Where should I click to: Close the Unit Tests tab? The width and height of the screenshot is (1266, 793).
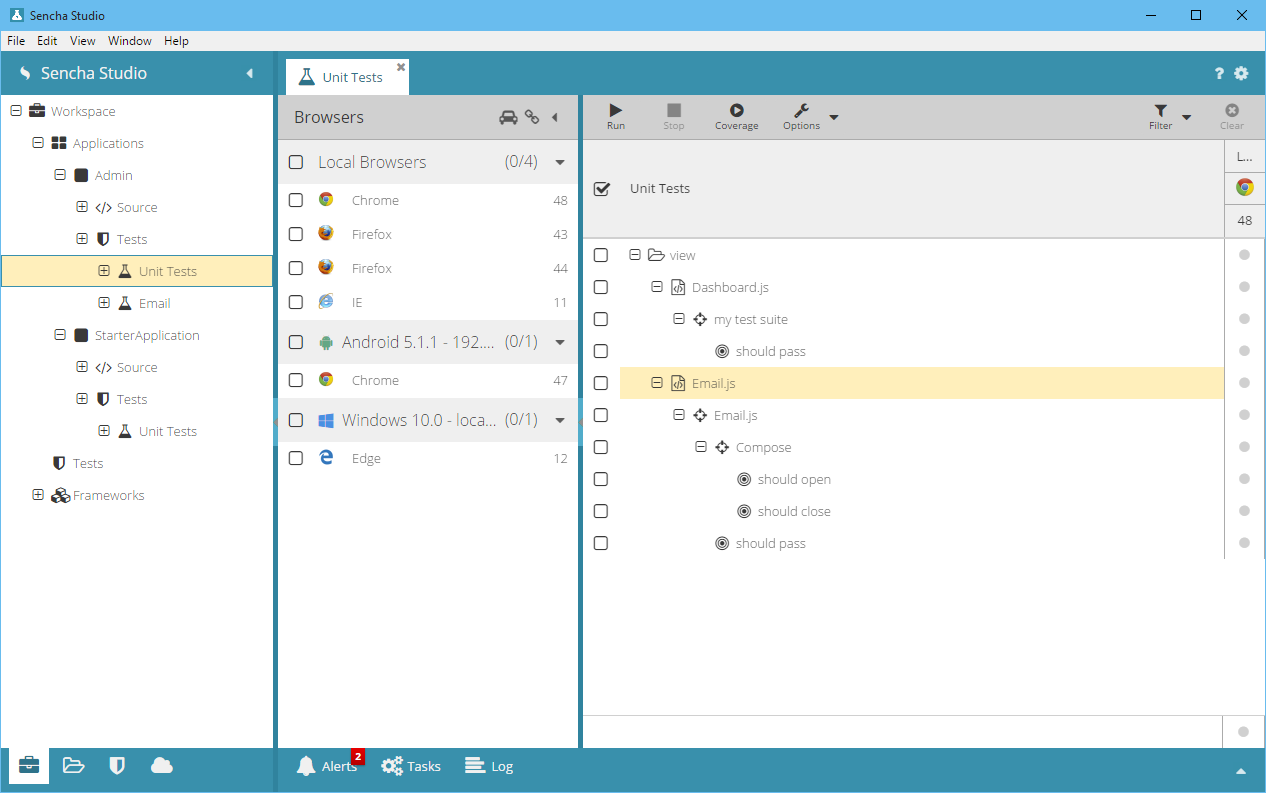click(401, 67)
